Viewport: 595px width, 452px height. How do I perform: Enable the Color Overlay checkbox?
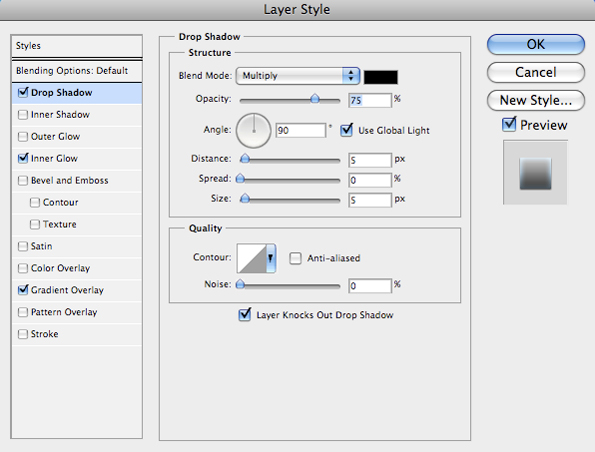click(x=23, y=269)
